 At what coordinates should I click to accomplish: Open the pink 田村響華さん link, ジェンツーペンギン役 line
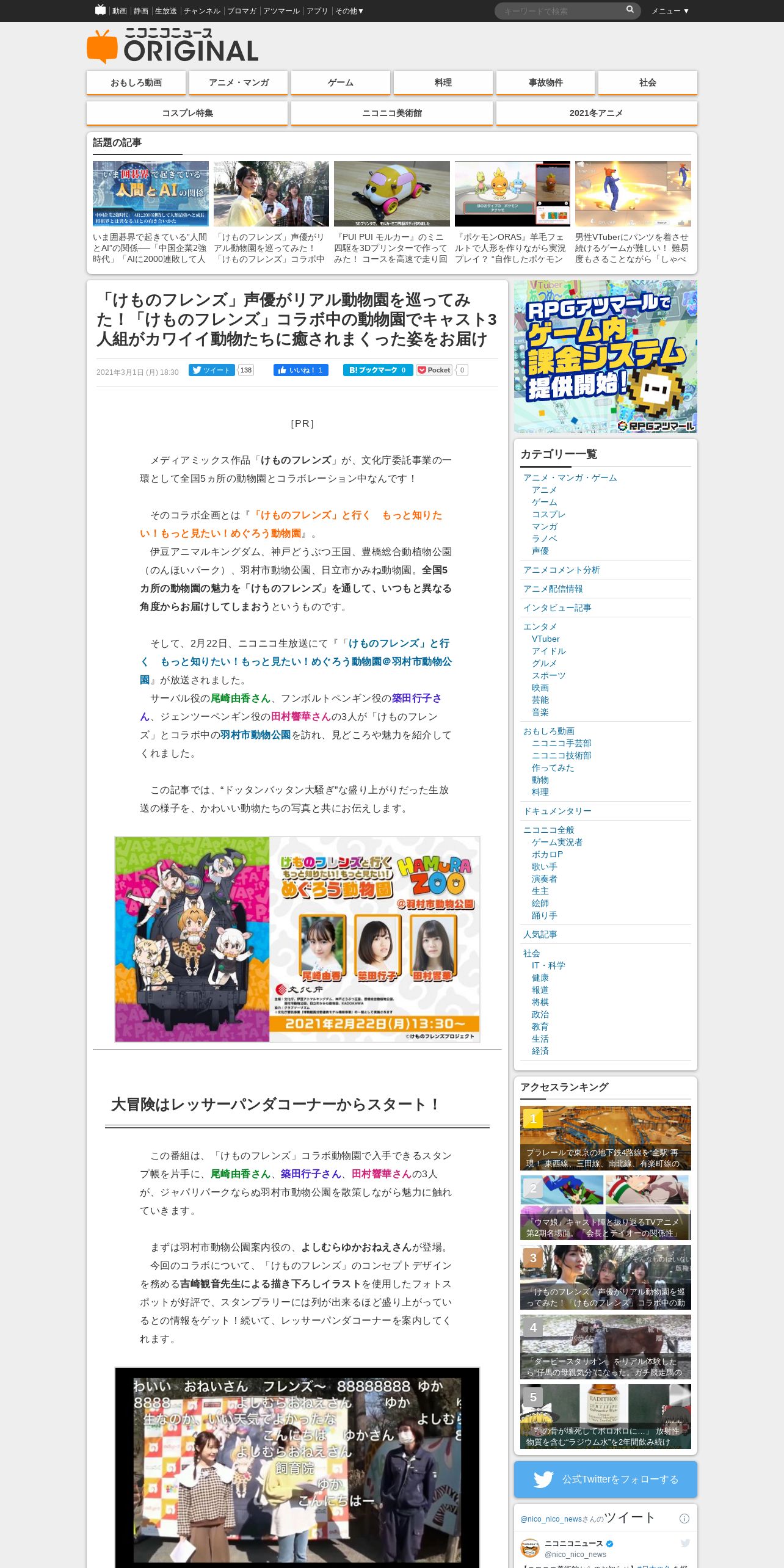pyautogui.click(x=301, y=716)
